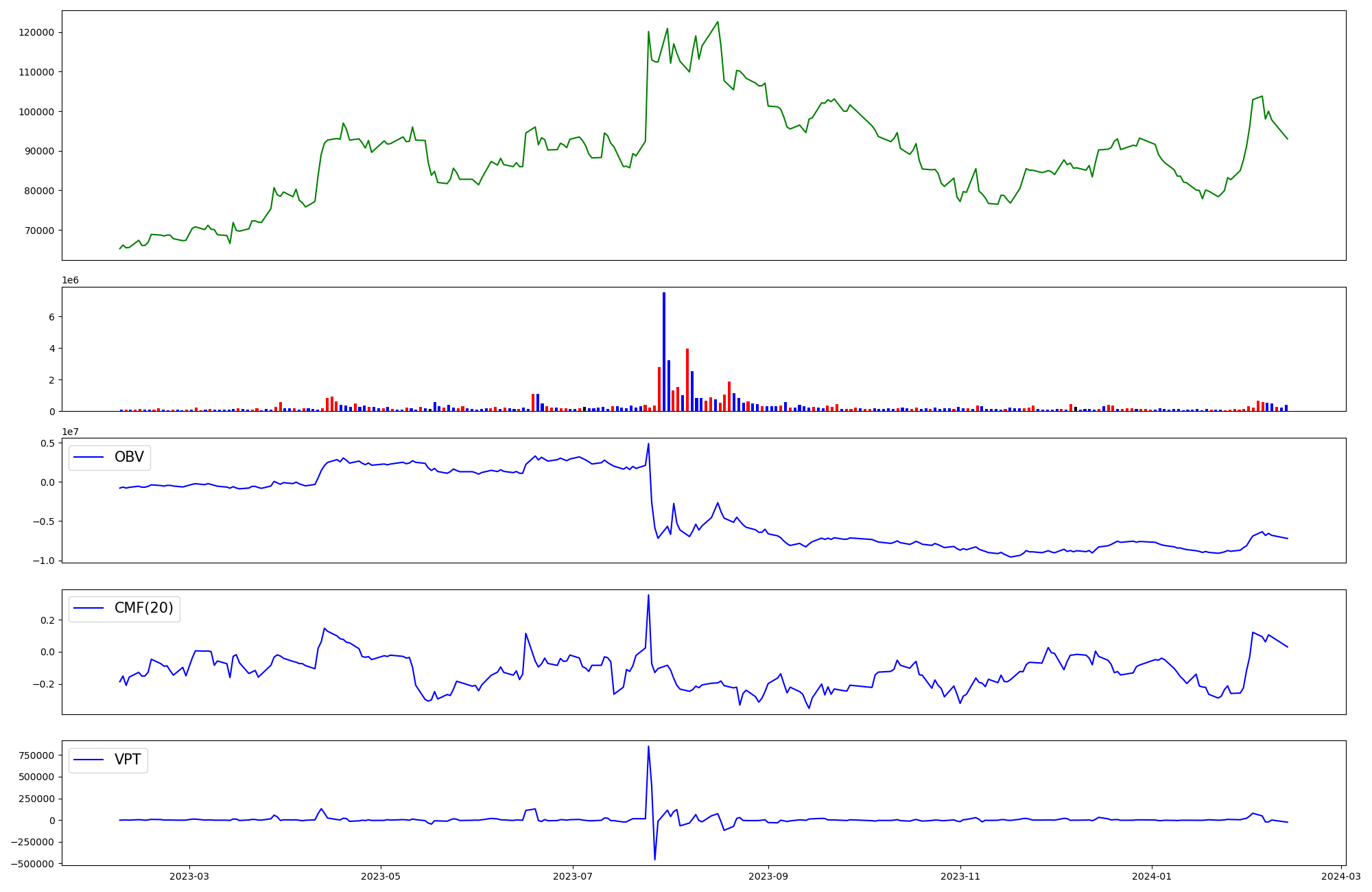Click the tallest blue volume bar
Image resolution: width=1372 pixels, height=892 pixels.
[664, 351]
